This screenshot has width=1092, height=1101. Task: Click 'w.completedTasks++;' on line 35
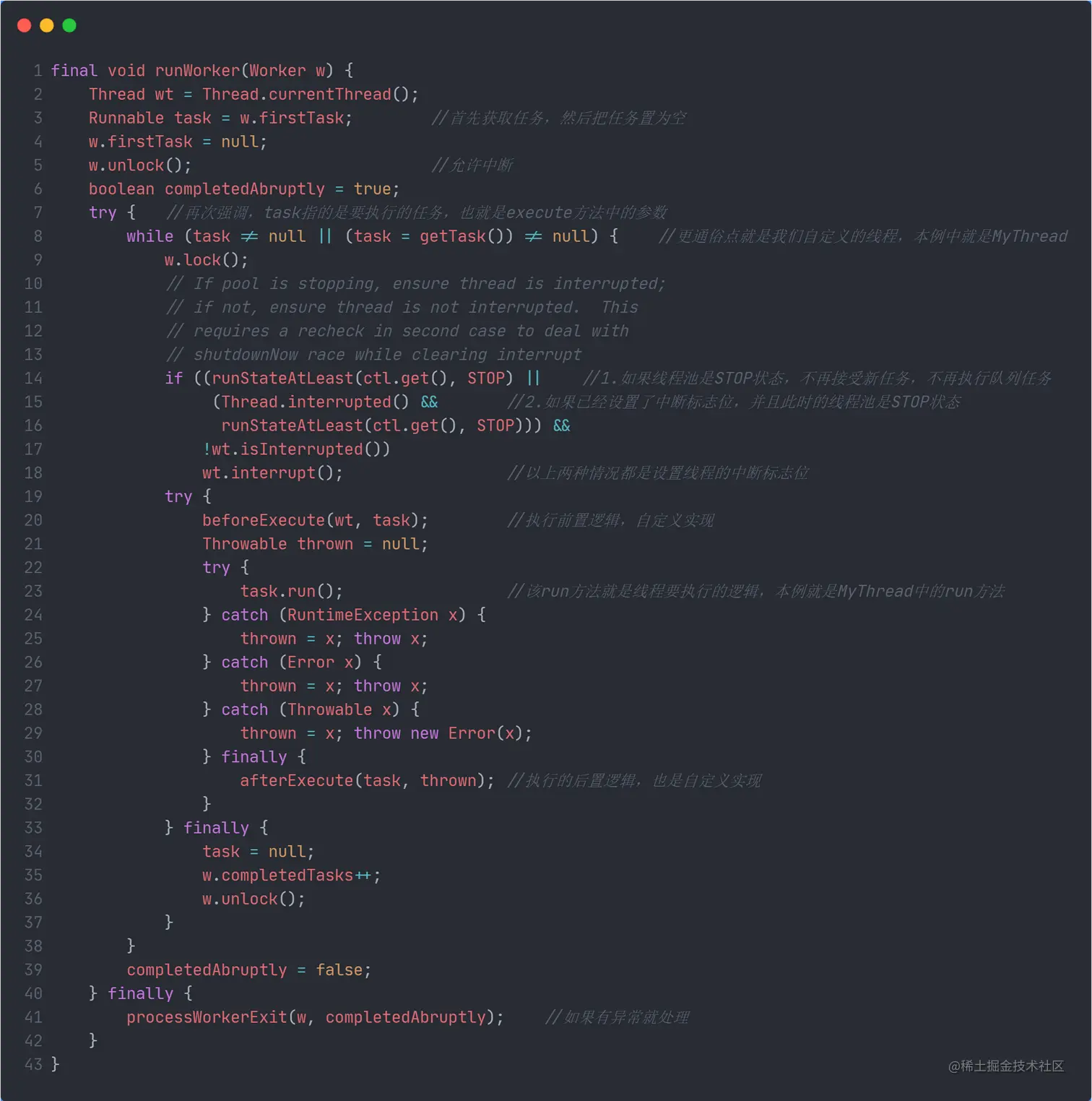[x=292, y=875]
